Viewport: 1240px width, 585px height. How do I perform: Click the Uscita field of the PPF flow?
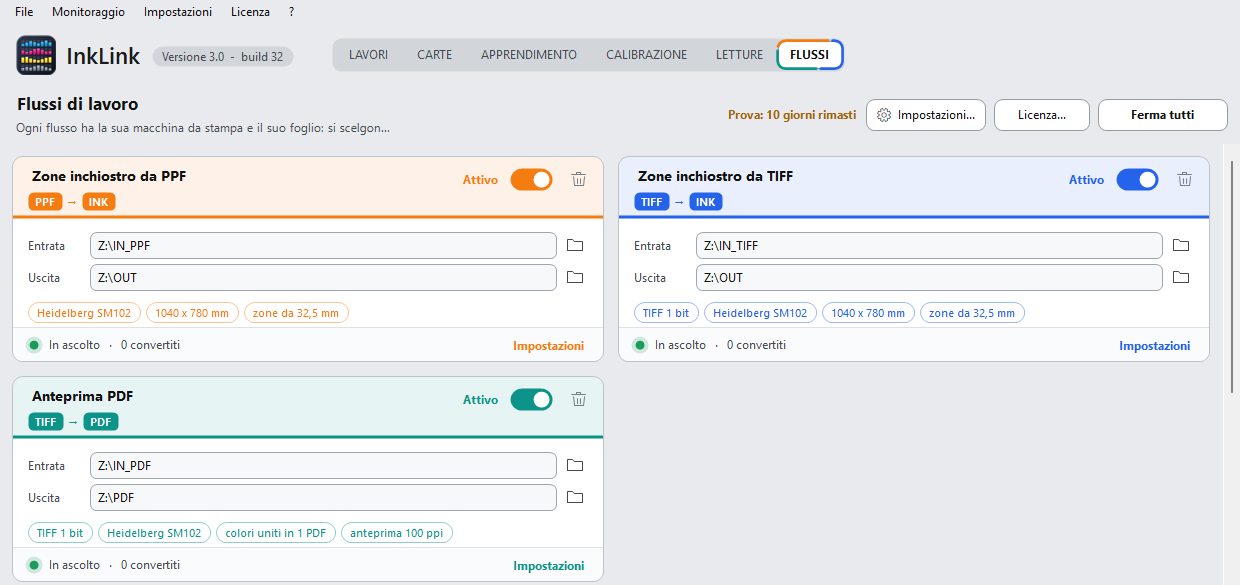click(323, 278)
